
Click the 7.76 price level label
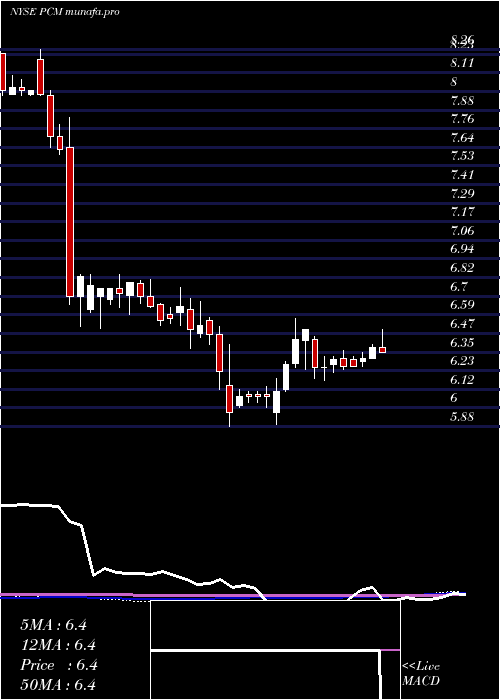(x=462, y=119)
